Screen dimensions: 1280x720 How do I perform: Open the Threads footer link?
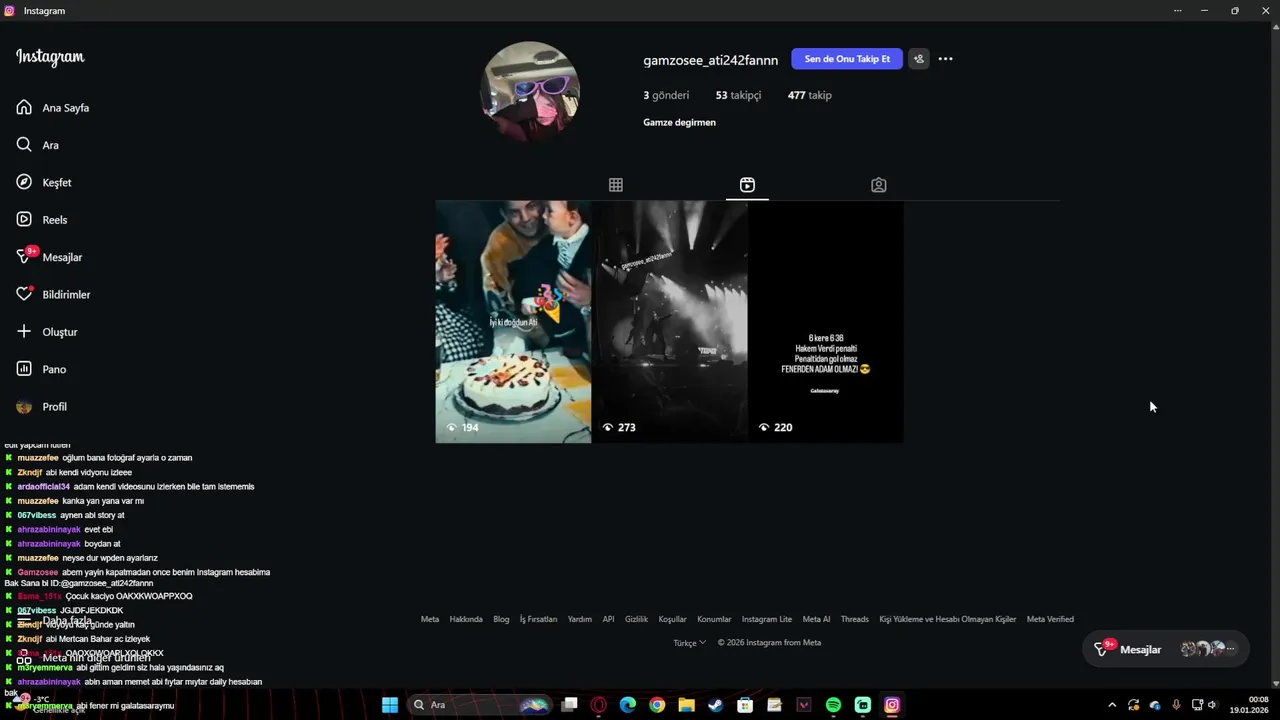[x=855, y=619]
